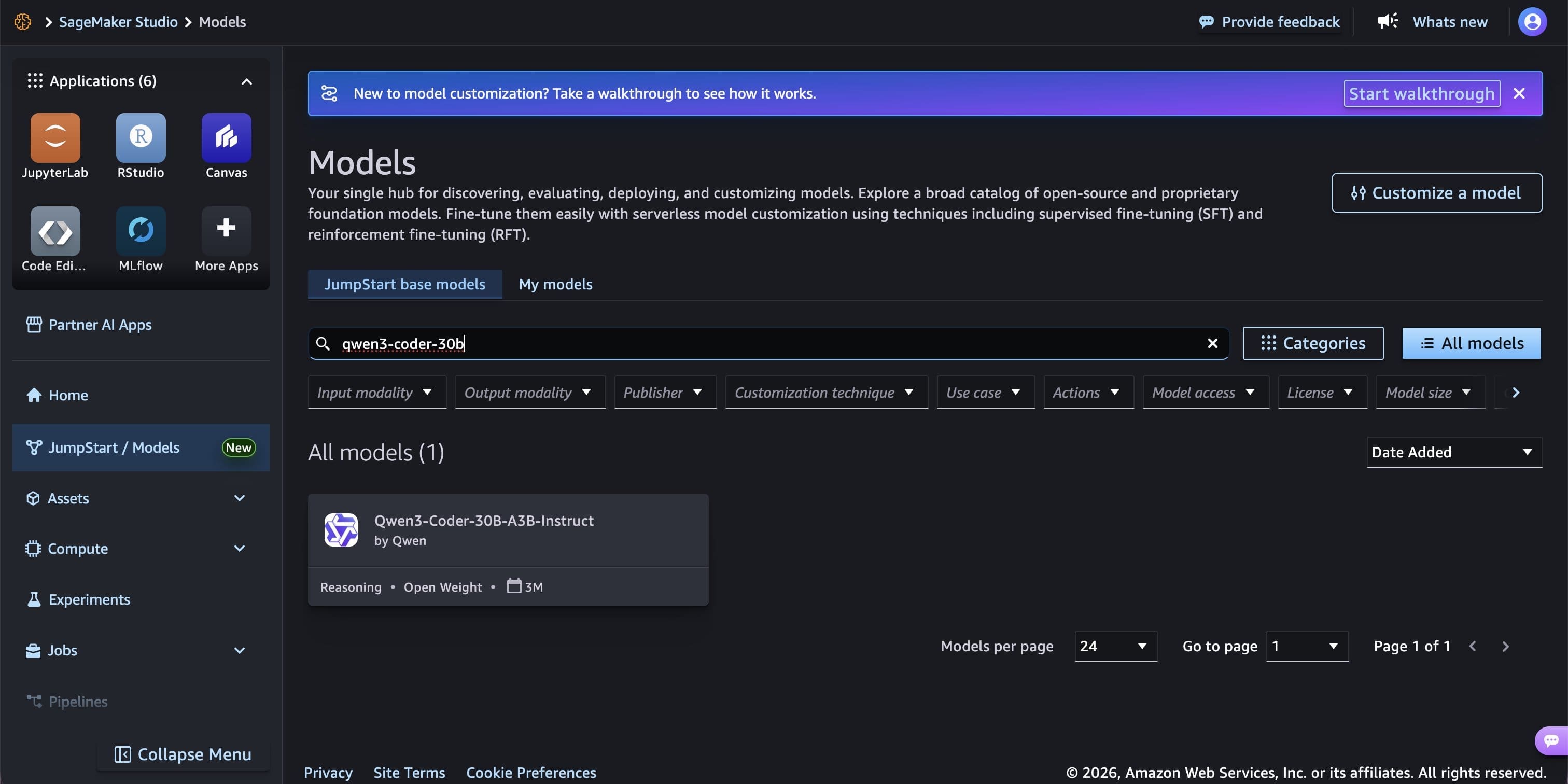This screenshot has width=1568, height=784.
Task: Open the Date Added sort dropdown
Action: [1454, 452]
